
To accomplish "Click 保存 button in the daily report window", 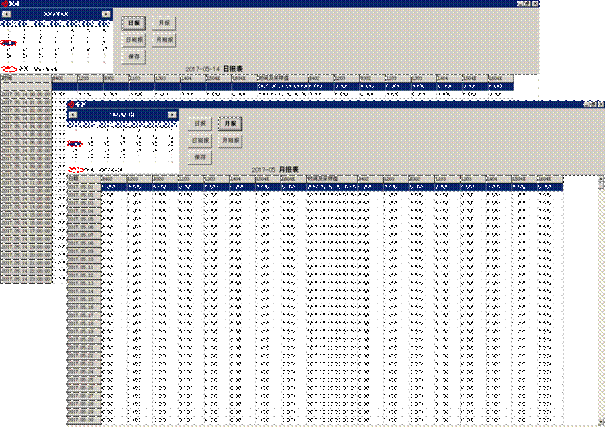I will pos(134,57).
